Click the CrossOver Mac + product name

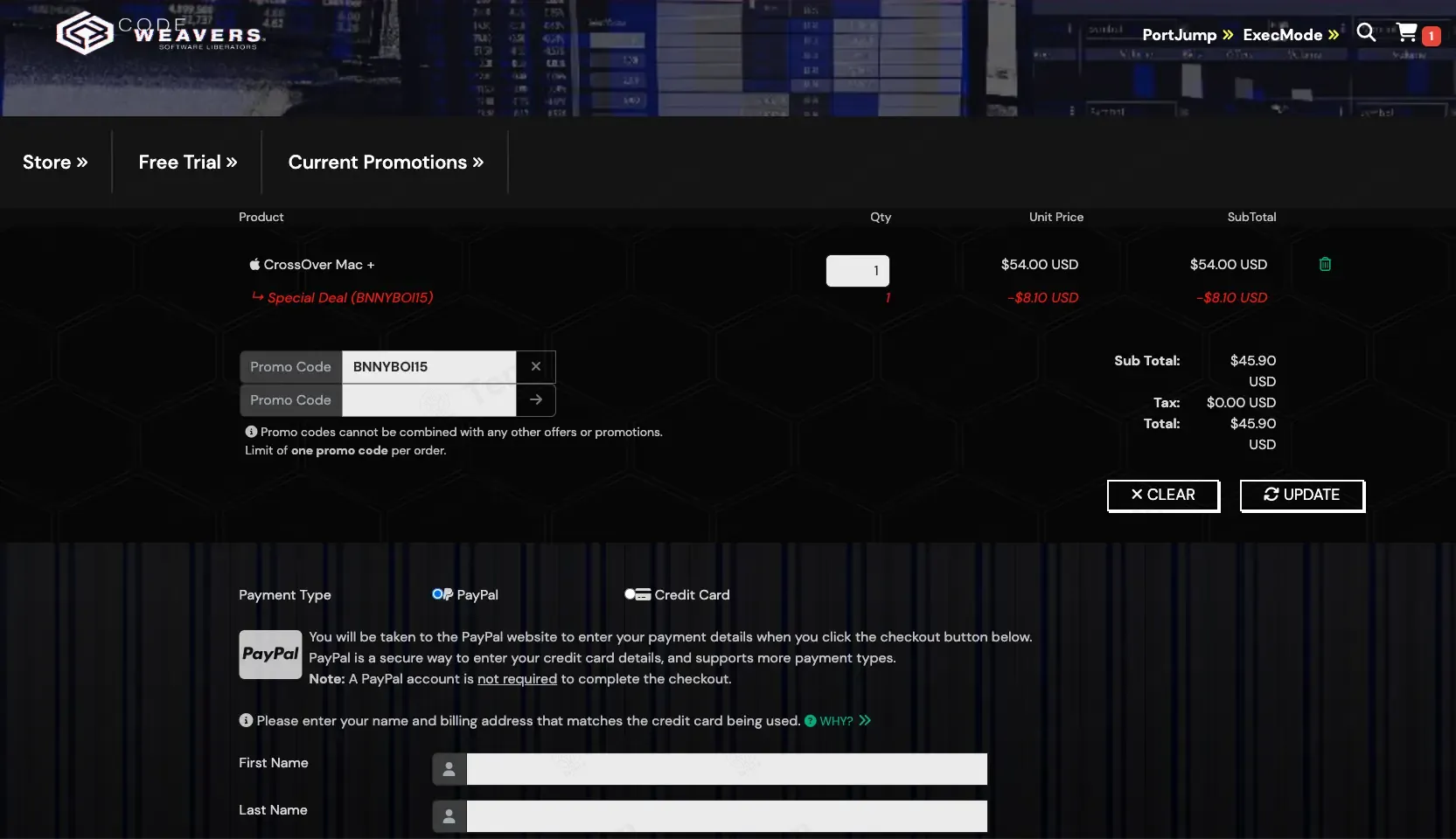318,265
